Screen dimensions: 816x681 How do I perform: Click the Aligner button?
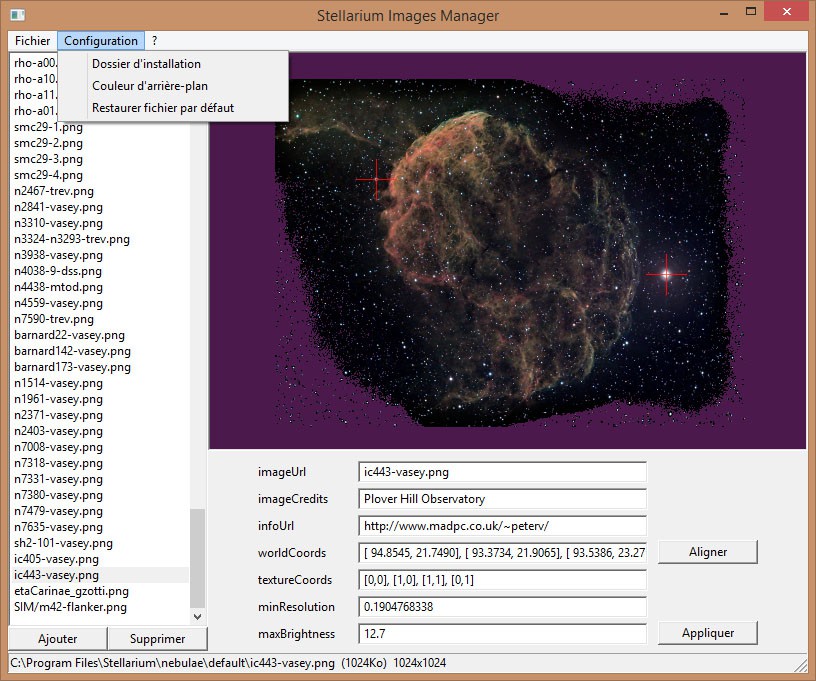coord(708,552)
